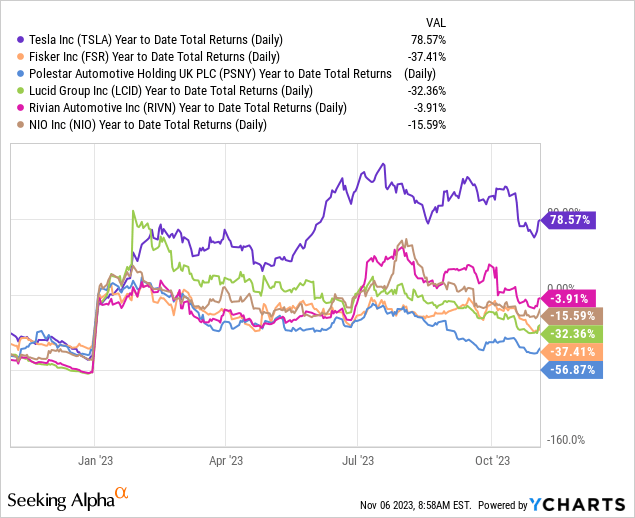
Task: Click the blue Polestar legend dot
Action: pos(10,73)
